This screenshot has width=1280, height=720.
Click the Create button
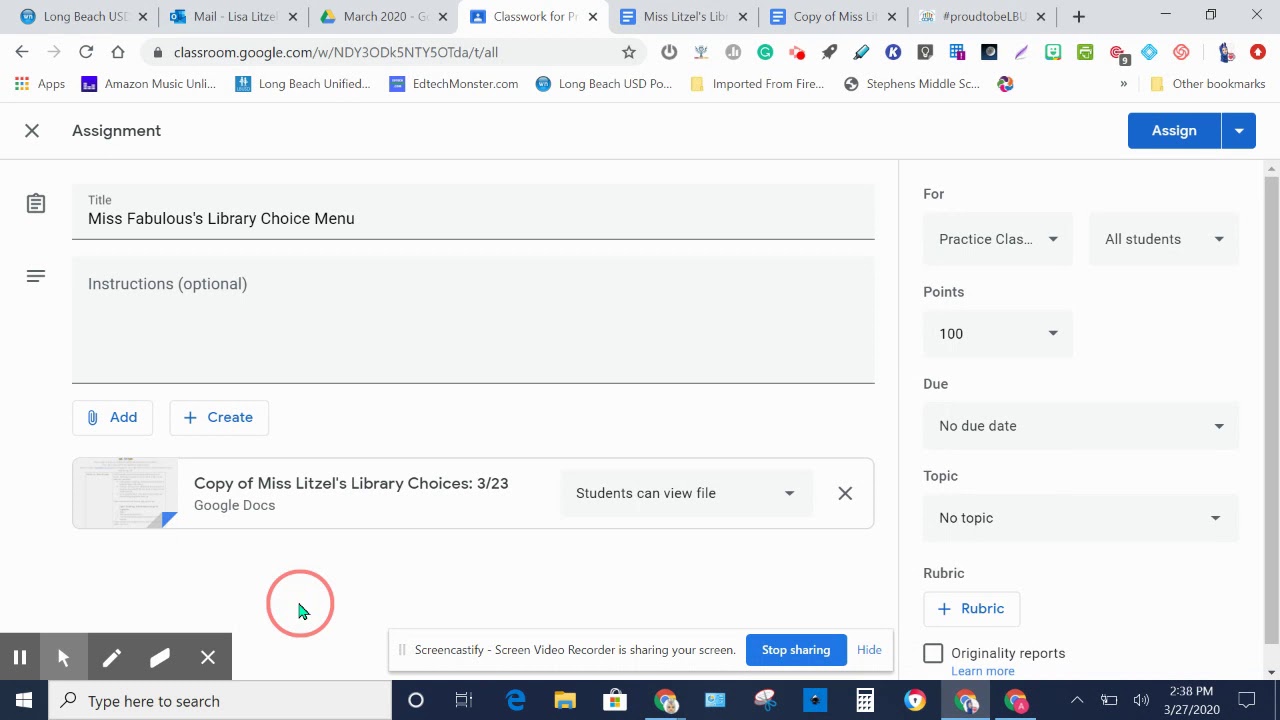coord(219,417)
